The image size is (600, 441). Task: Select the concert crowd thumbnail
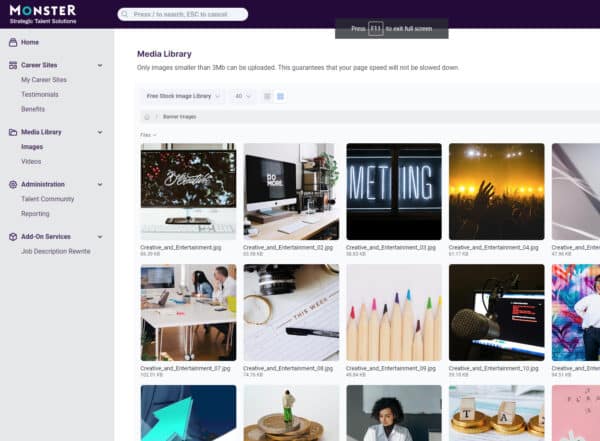(497, 191)
